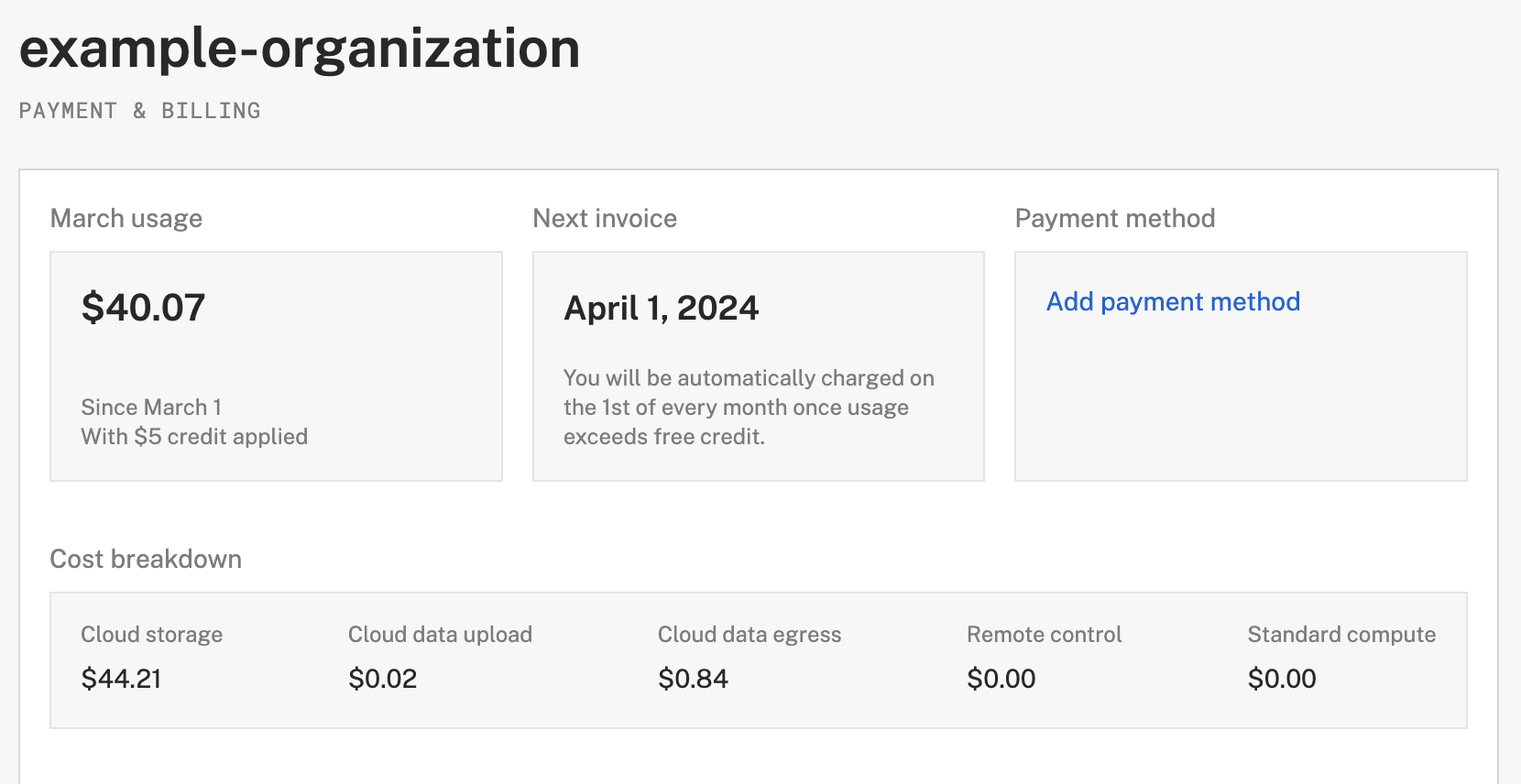Image resolution: width=1521 pixels, height=784 pixels.
Task: Click the automatic charge description text
Action: [x=748, y=408]
